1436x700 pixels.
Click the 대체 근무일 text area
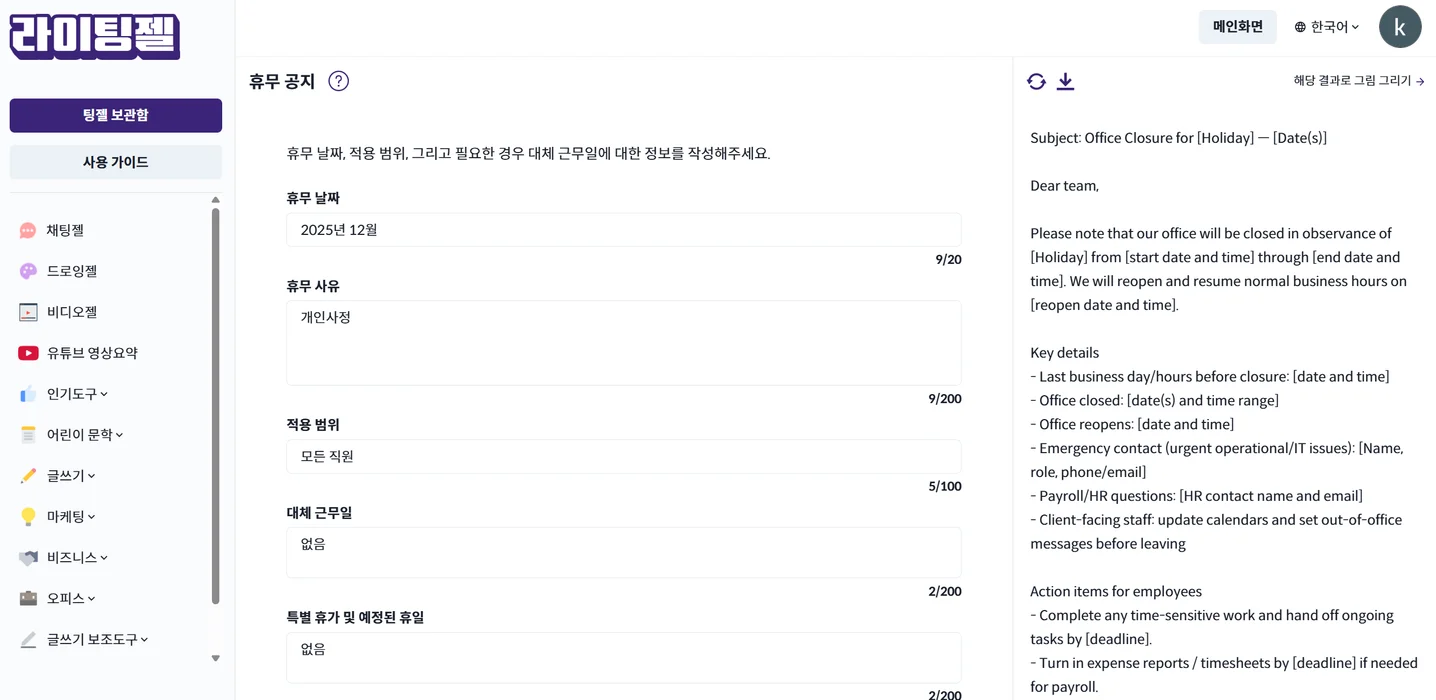pyautogui.click(x=623, y=553)
